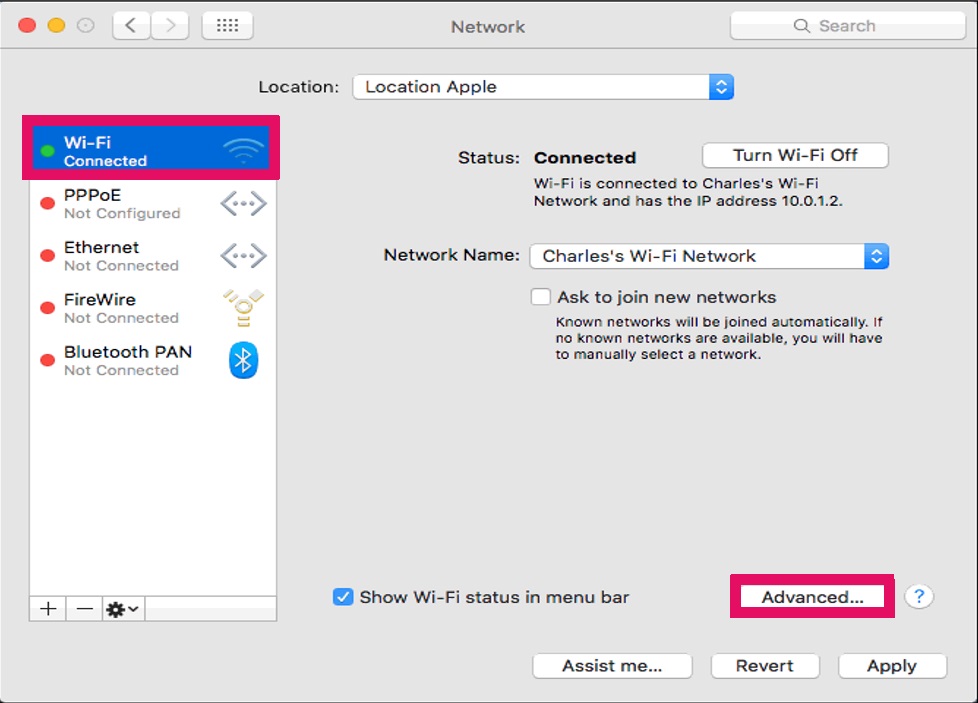Click into the Search field
This screenshot has height=703, width=978.
(x=848, y=26)
